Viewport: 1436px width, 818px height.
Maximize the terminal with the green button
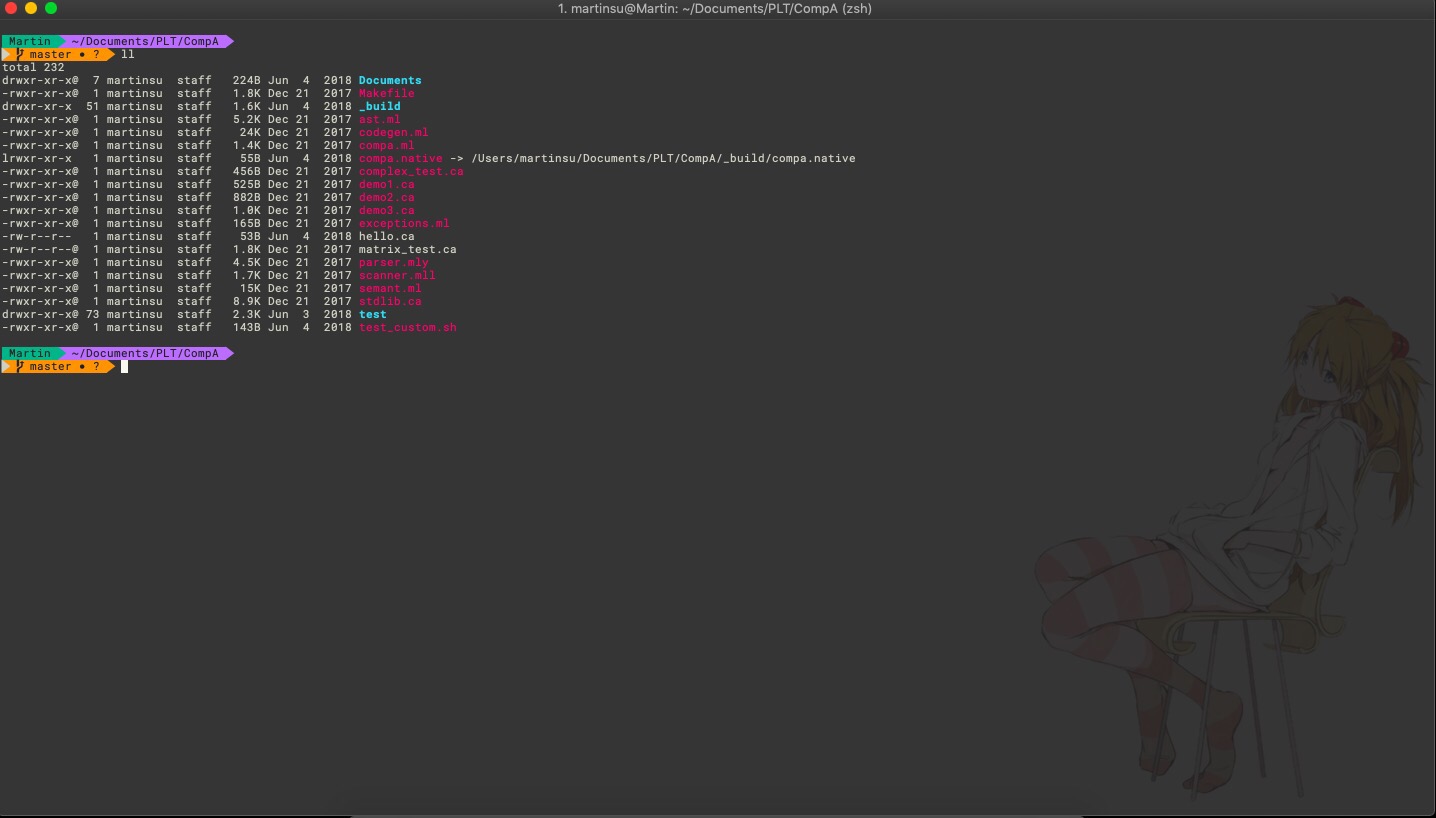tap(51, 8)
